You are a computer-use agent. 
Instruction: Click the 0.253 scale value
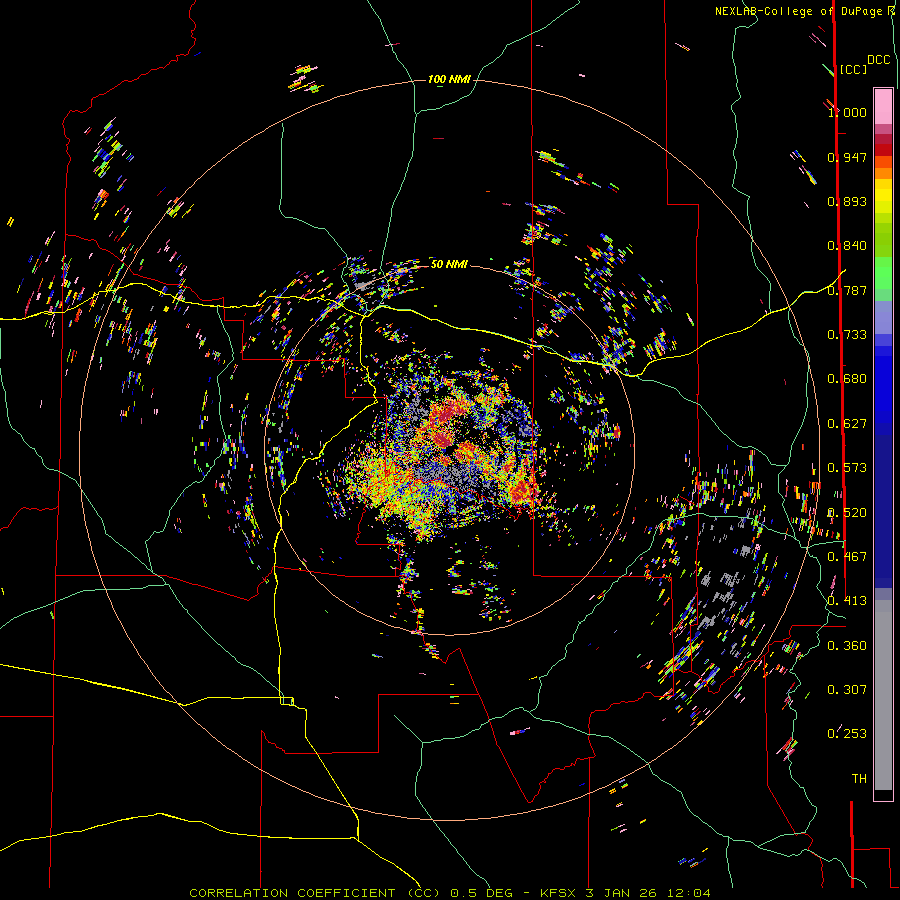(847, 734)
